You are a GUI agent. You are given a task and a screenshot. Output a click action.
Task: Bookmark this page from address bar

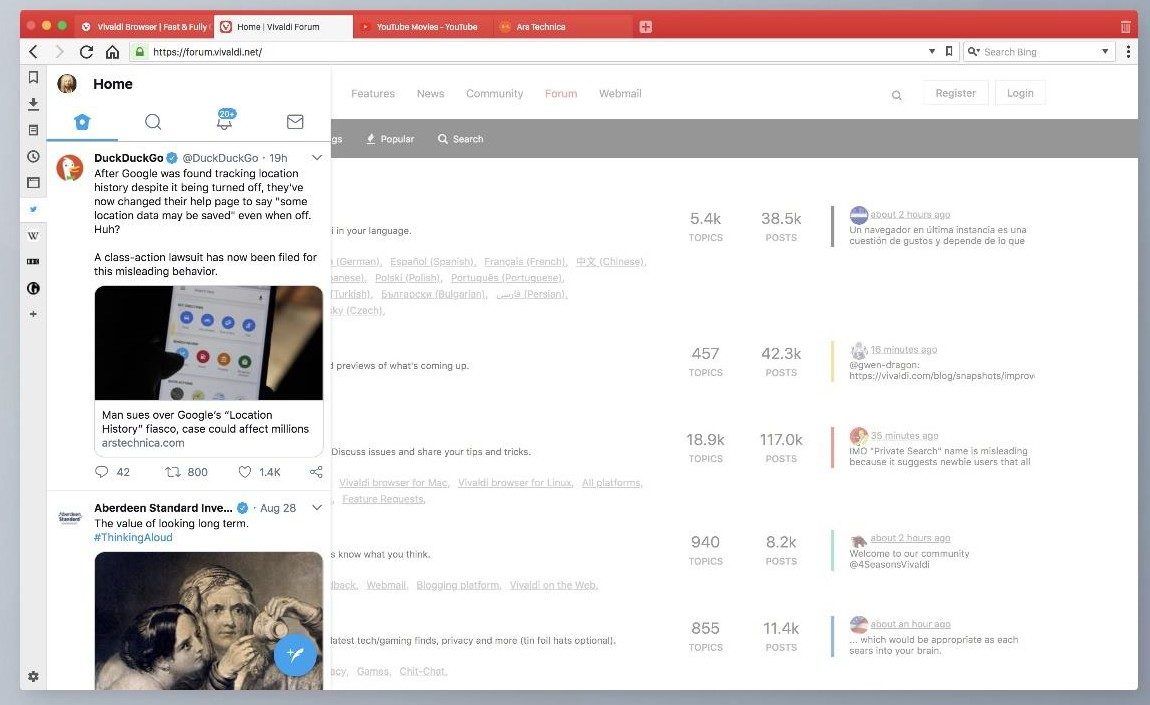949,51
